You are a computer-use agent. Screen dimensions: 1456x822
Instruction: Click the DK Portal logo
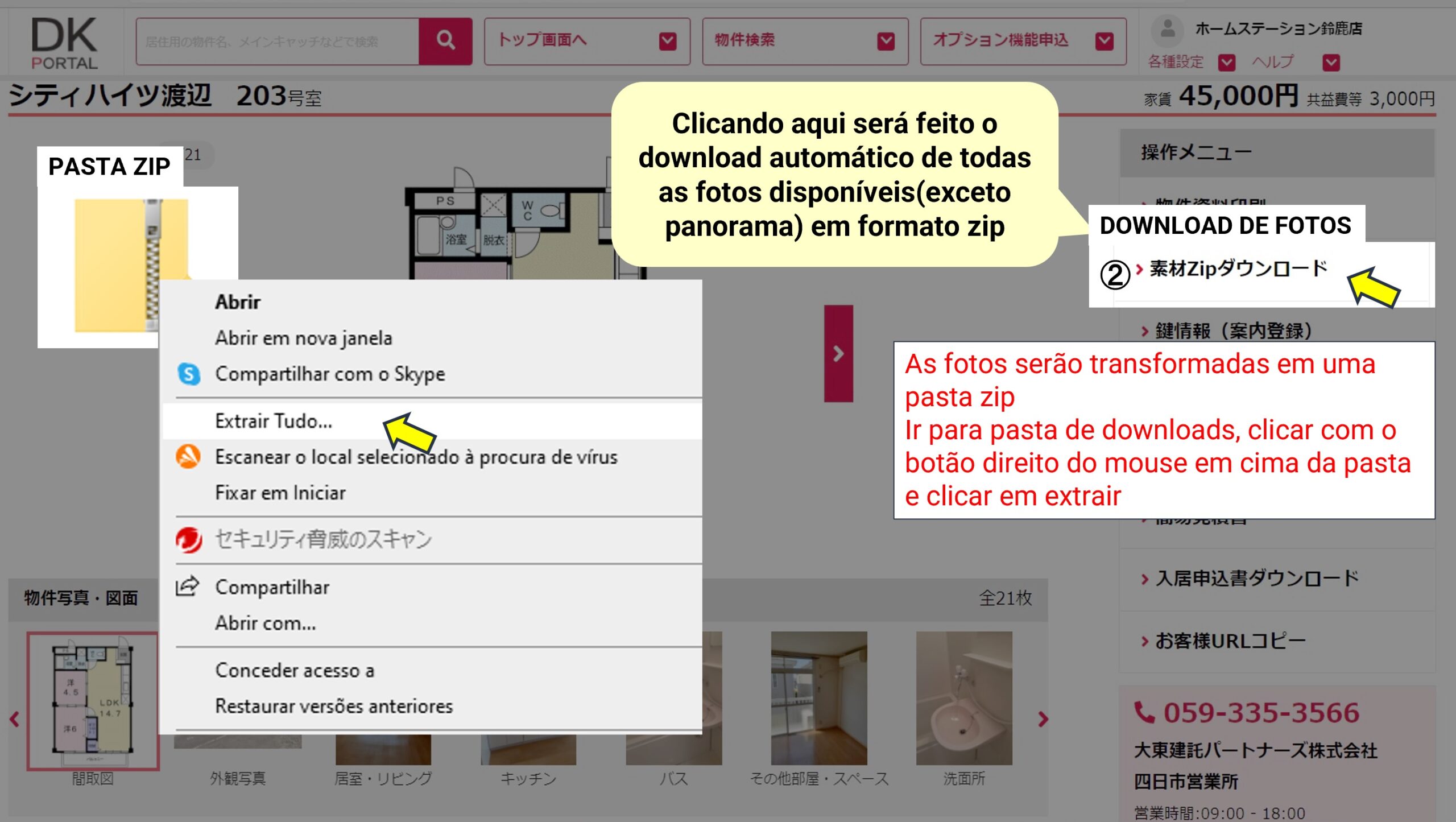(64, 43)
